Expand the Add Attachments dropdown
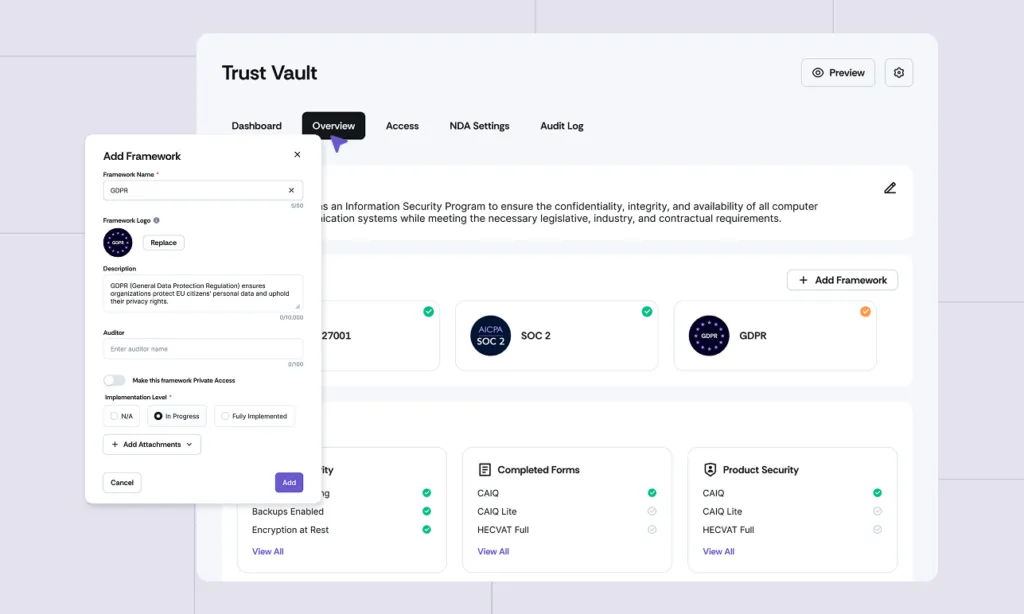The image size is (1024, 614). coord(151,444)
